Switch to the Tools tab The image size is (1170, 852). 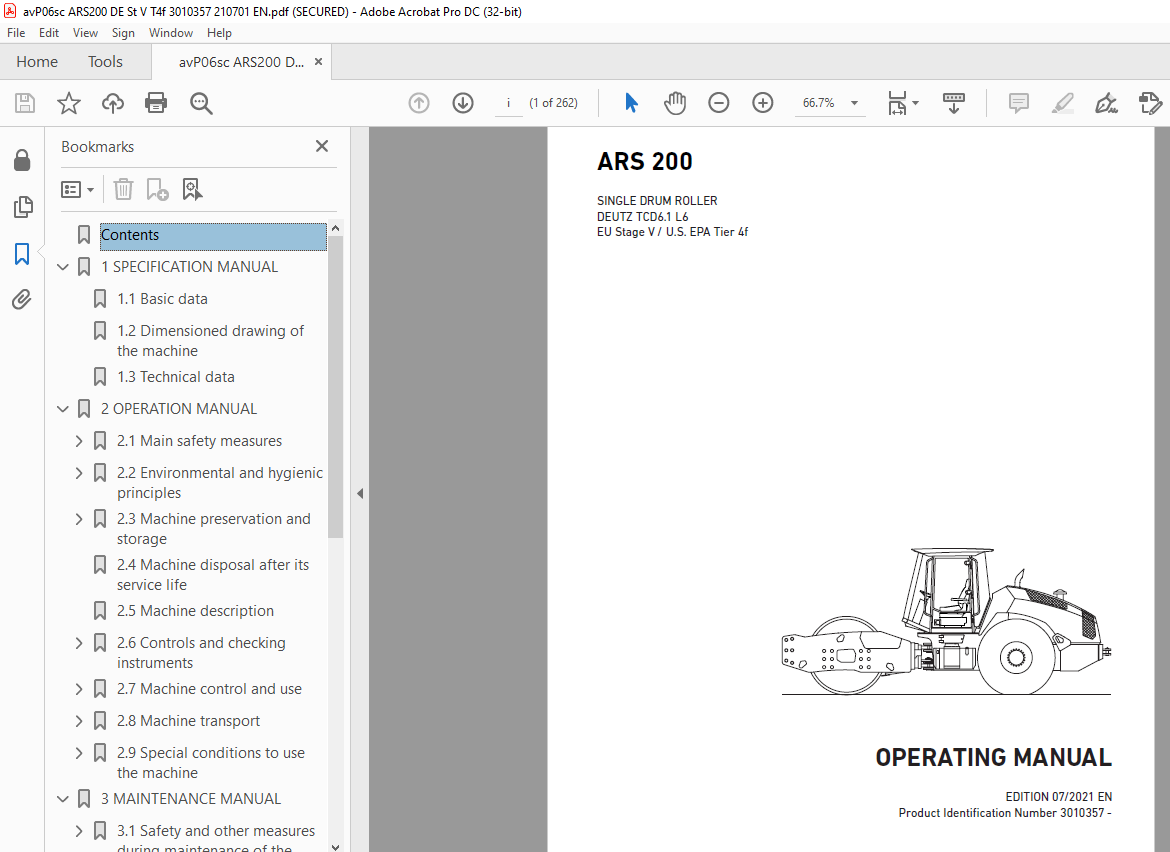(x=105, y=62)
